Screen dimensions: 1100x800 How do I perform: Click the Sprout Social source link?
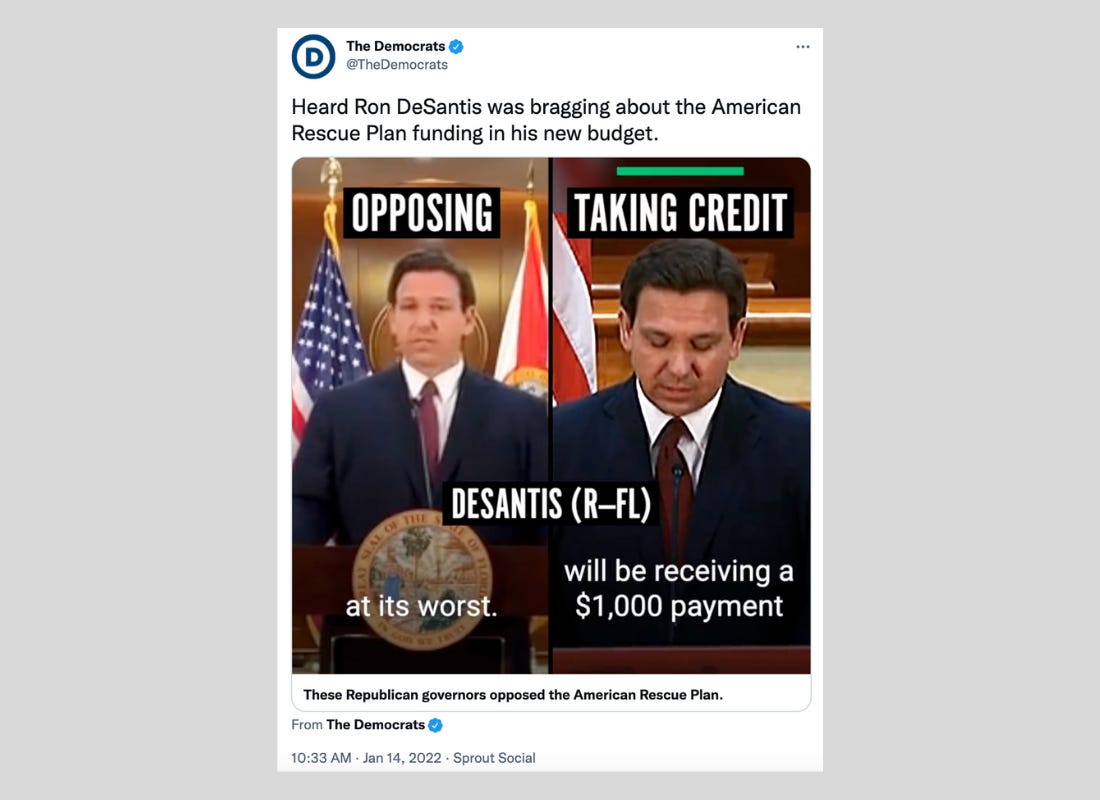point(494,758)
